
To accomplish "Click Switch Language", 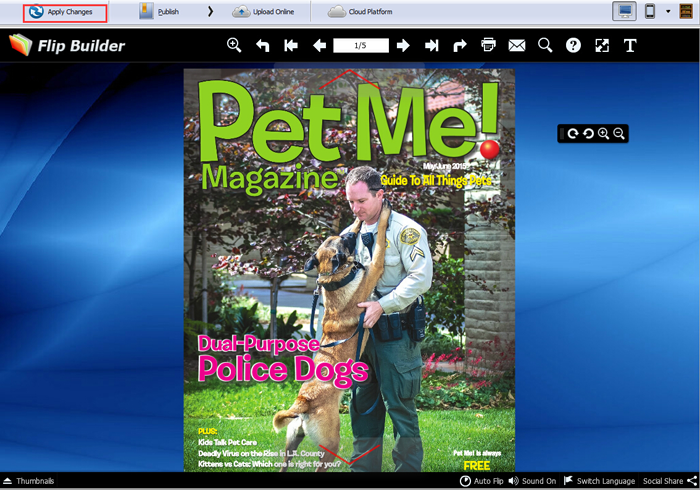I will pyautogui.click(x=599, y=481).
